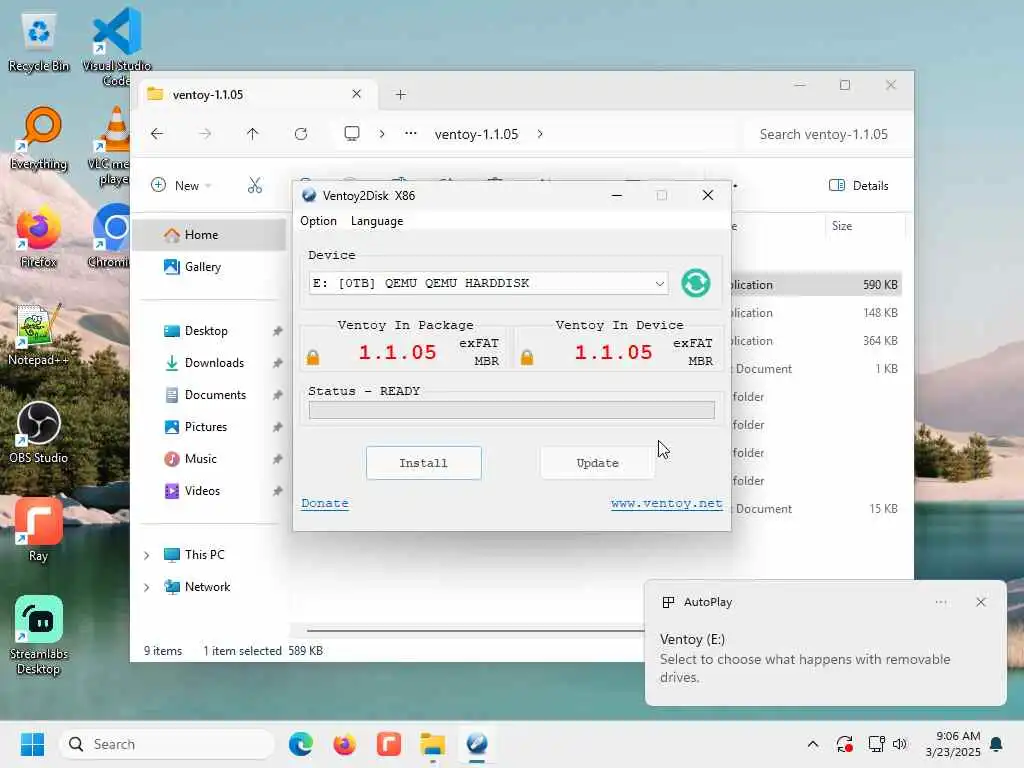Click the Update button in Ventoy2Disk
This screenshot has height=768, width=1024.
click(x=597, y=463)
